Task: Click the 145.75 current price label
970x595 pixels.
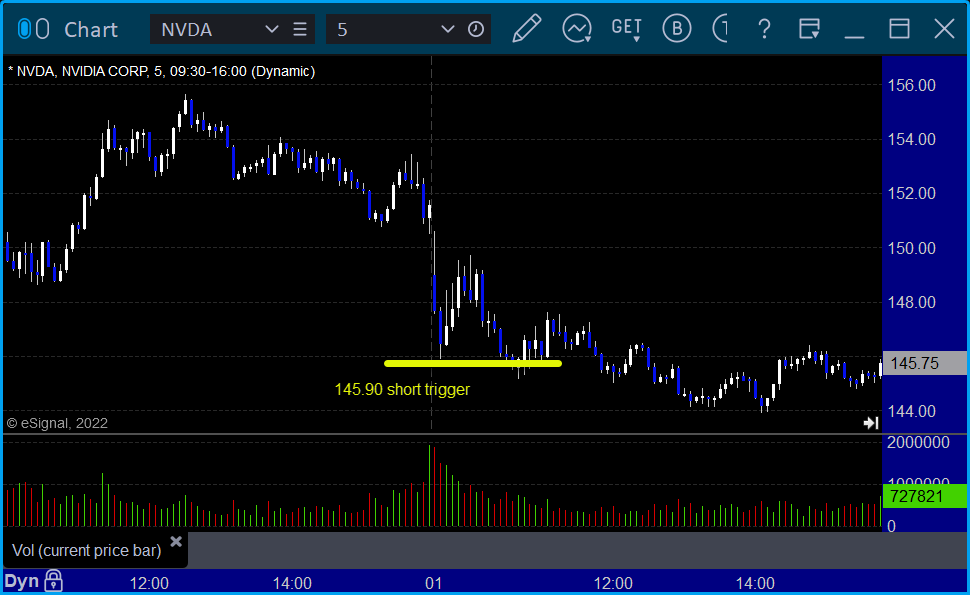Action: [924, 363]
